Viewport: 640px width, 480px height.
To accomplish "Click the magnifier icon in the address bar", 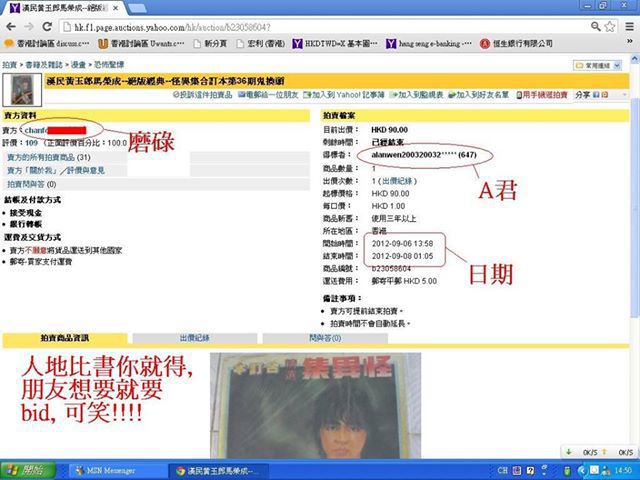I will 596,27.
